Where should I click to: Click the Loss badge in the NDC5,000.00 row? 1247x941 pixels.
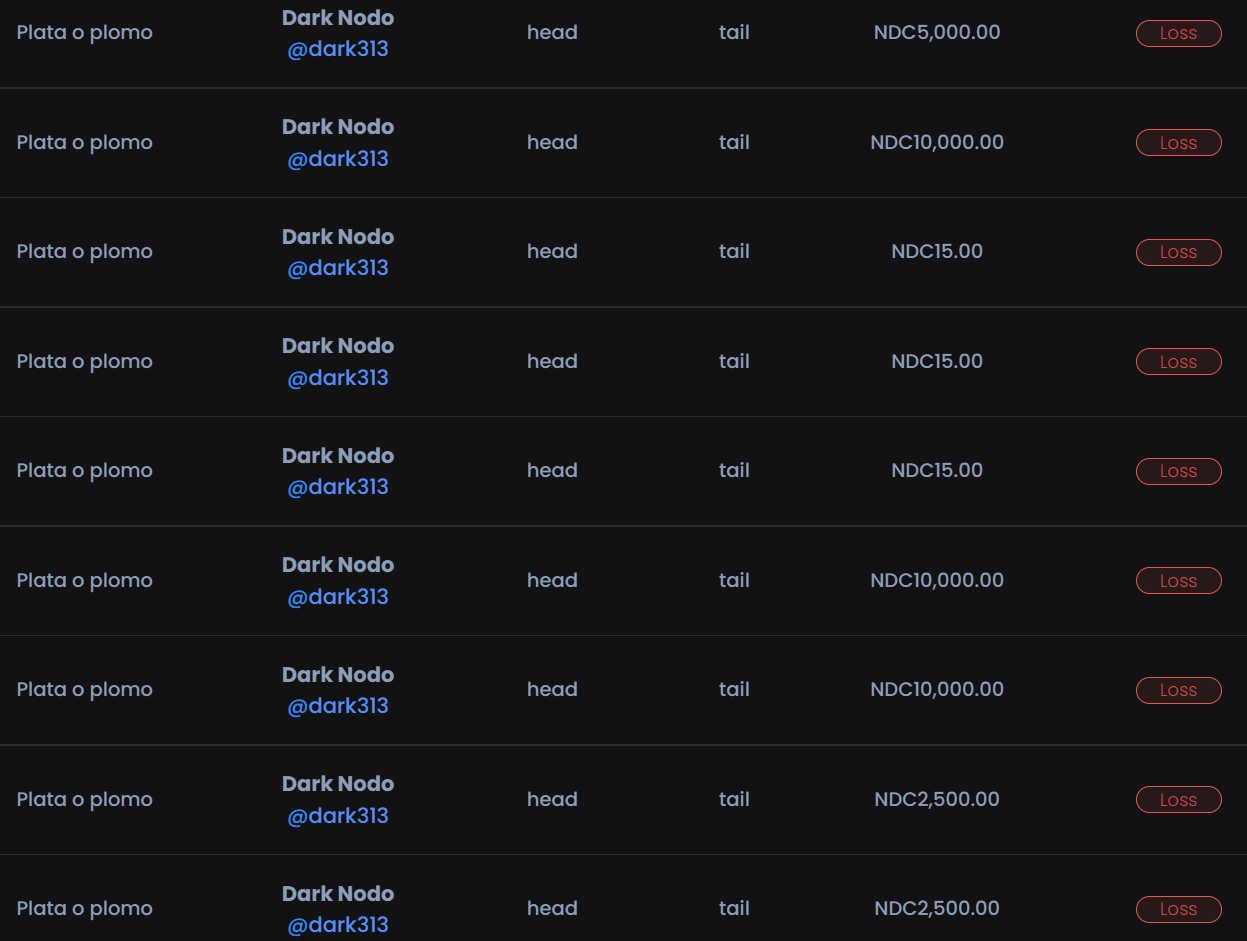point(1178,33)
